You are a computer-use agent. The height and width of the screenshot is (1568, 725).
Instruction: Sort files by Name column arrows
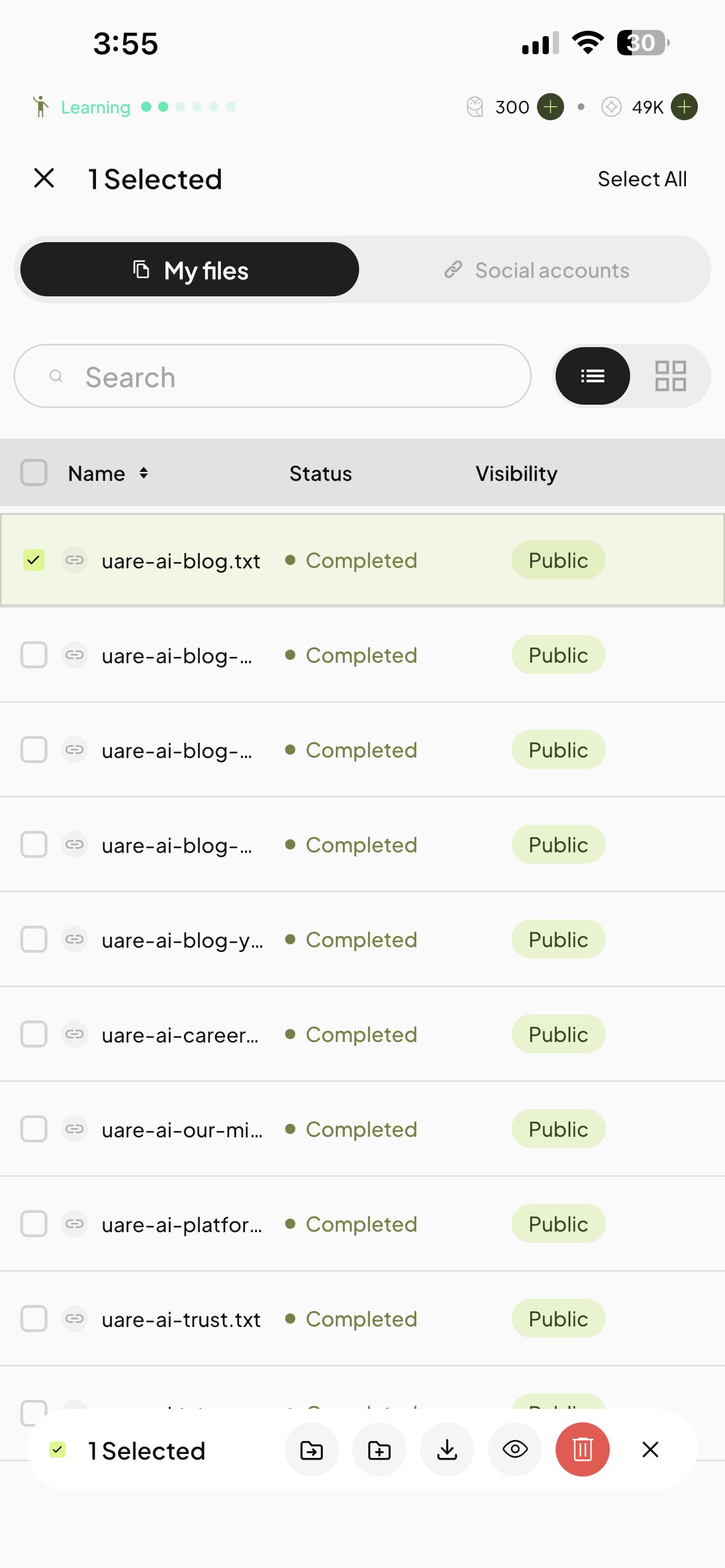point(143,473)
